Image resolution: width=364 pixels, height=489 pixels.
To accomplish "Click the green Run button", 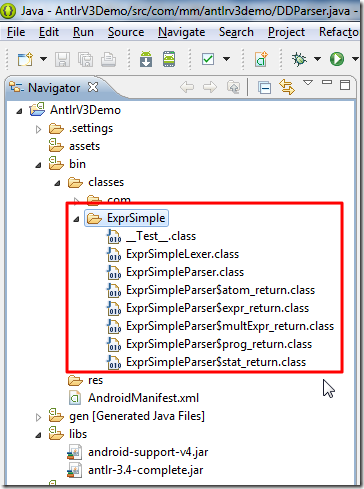I will tap(337, 59).
